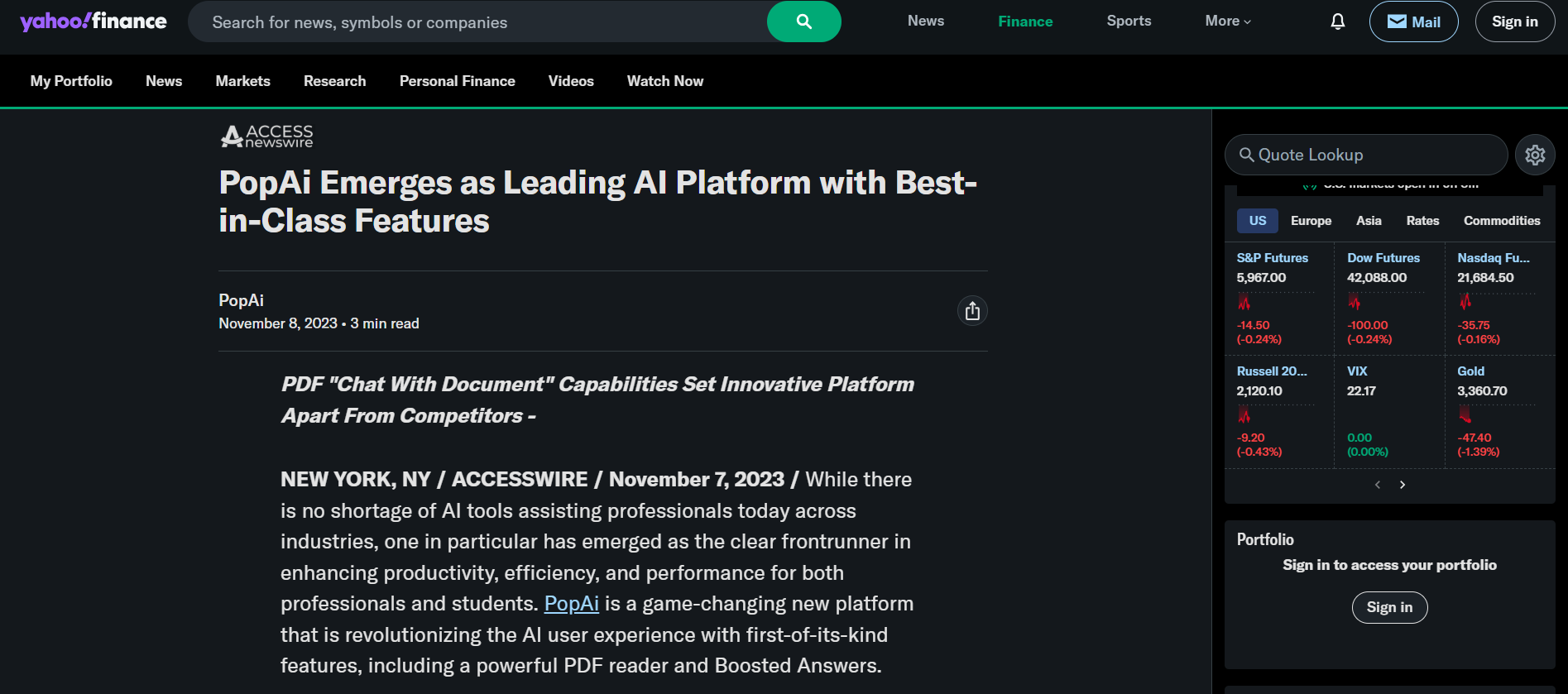Image resolution: width=1568 pixels, height=694 pixels.
Task: Click the Sign in button in header
Action: [1514, 22]
